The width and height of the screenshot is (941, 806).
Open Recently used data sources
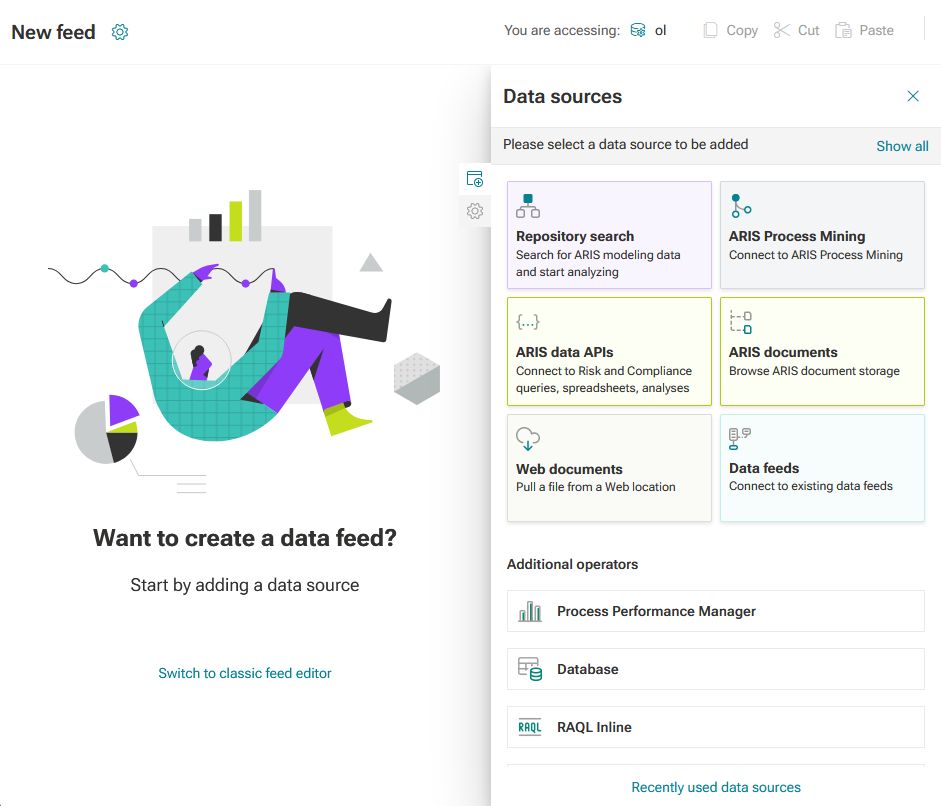click(x=715, y=787)
